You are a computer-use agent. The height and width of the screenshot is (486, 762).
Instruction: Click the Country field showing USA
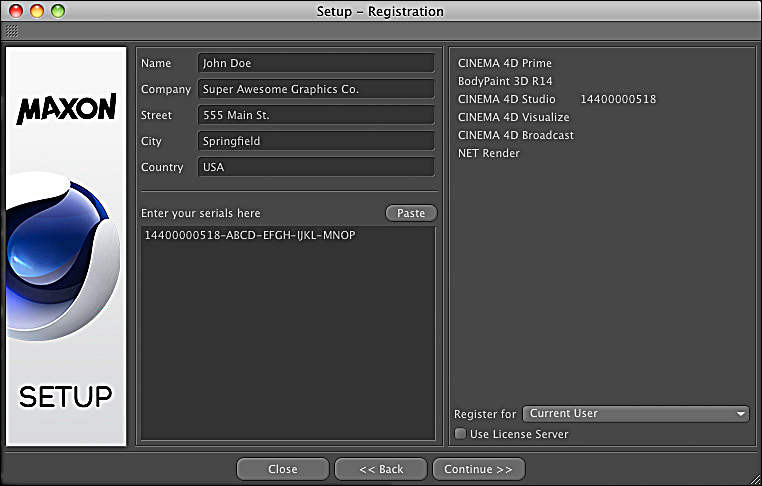click(x=316, y=167)
